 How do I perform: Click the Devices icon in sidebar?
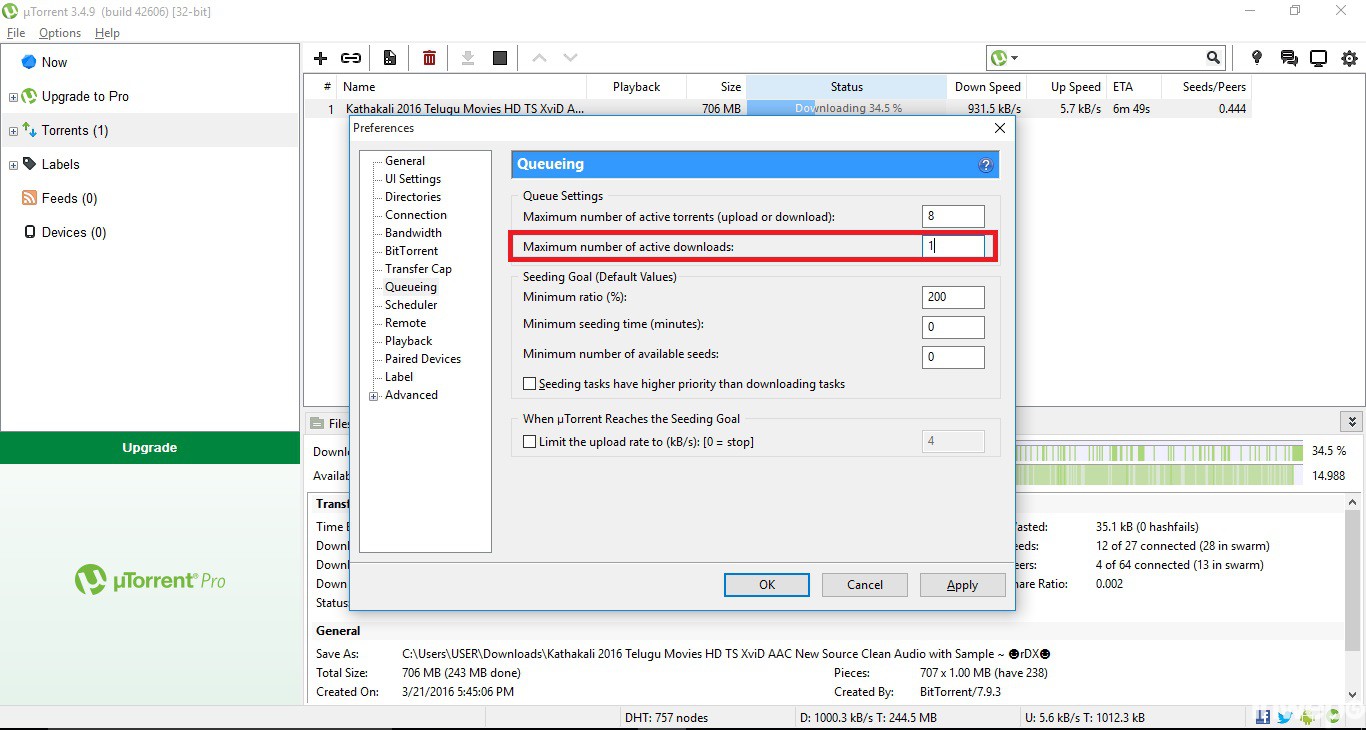pos(29,232)
